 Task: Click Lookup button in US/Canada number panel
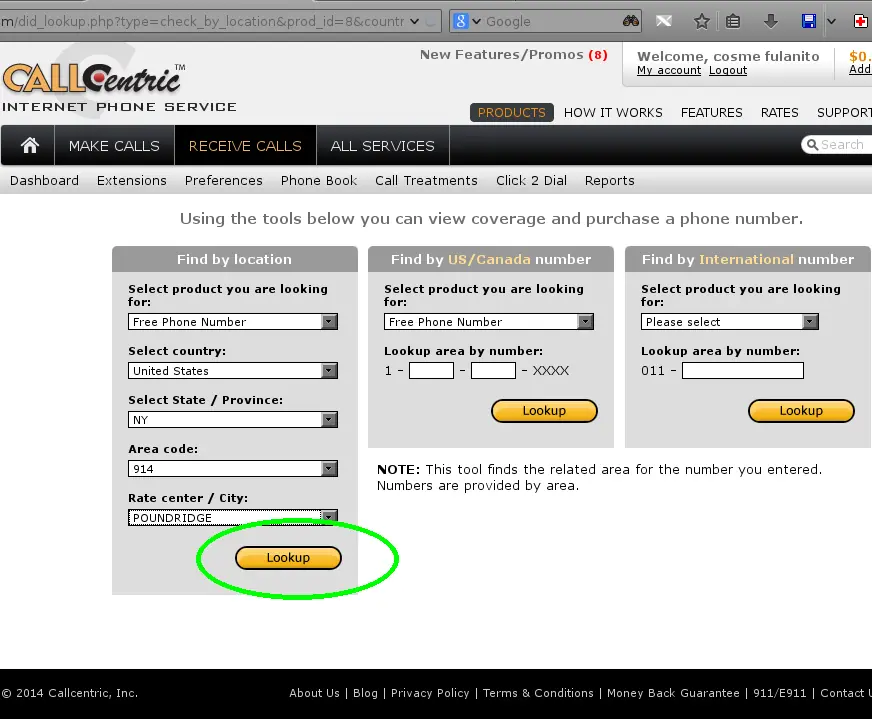pyautogui.click(x=544, y=411)
